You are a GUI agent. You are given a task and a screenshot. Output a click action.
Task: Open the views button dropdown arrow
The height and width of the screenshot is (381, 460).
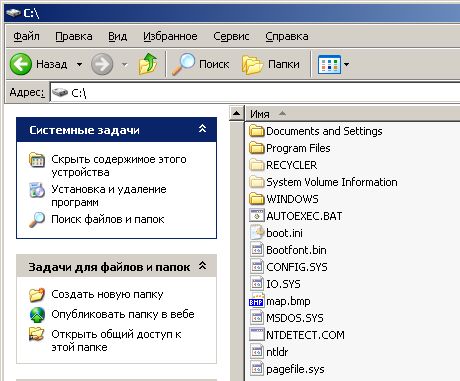(346, 64)
